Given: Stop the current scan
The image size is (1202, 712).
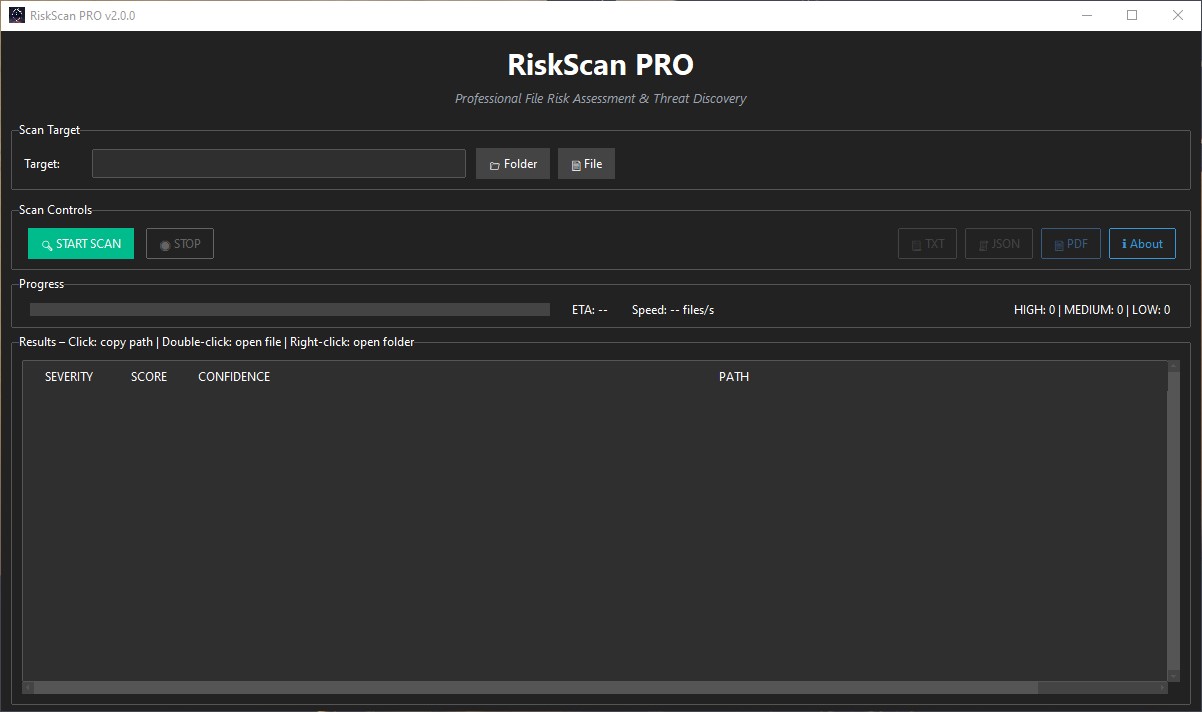Looking at the screenshot, I should click(x=180, y=243).
